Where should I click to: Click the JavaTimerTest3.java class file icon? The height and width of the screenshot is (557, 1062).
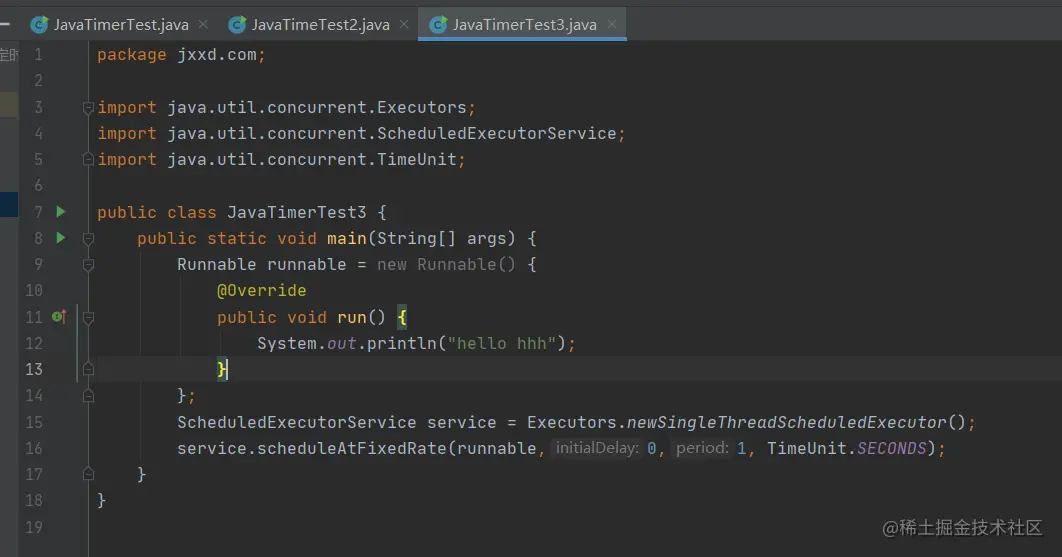coord(438,25)
